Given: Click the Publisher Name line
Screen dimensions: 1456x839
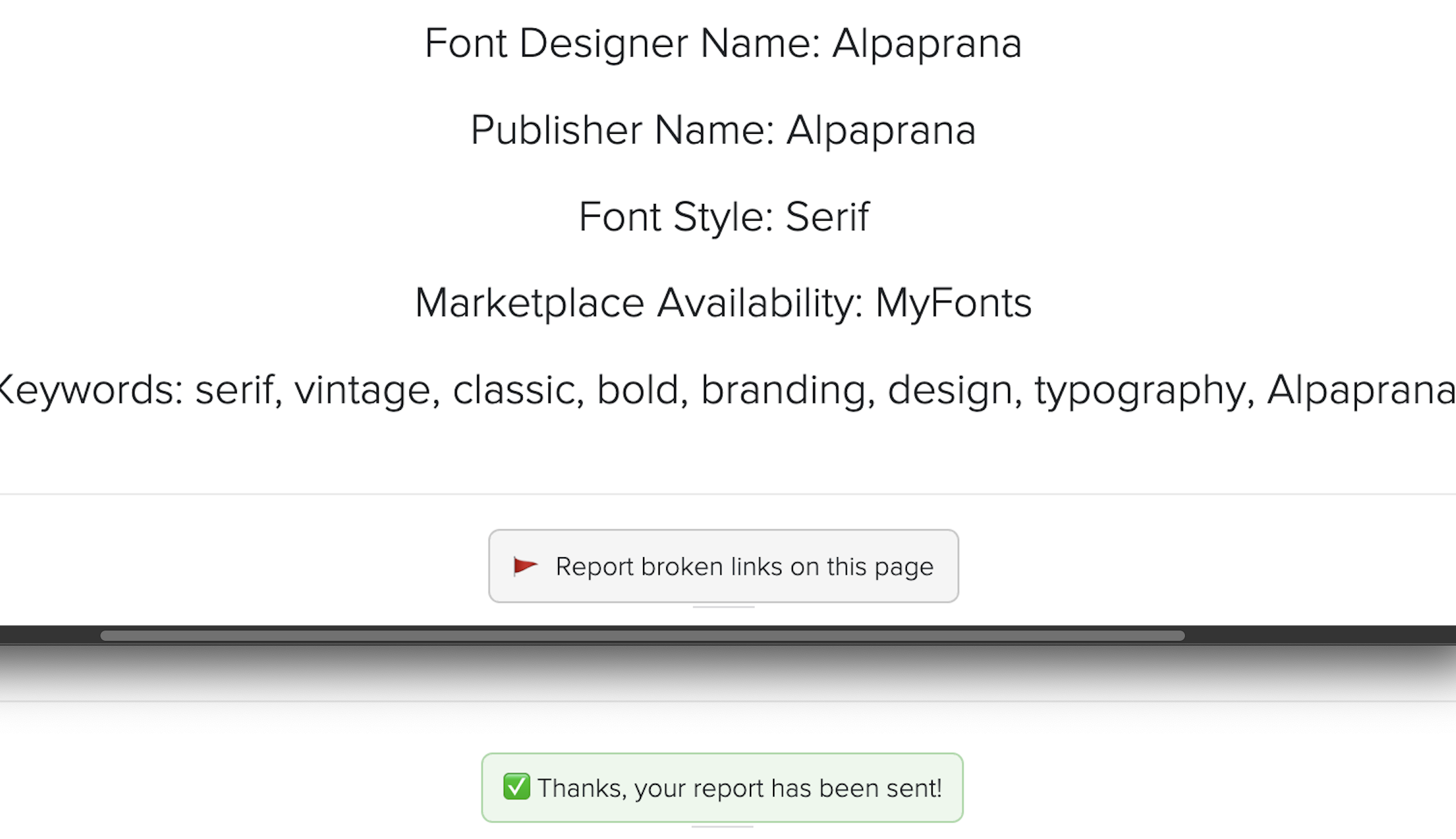Looking at the screenshot, I should coord(723,130).
